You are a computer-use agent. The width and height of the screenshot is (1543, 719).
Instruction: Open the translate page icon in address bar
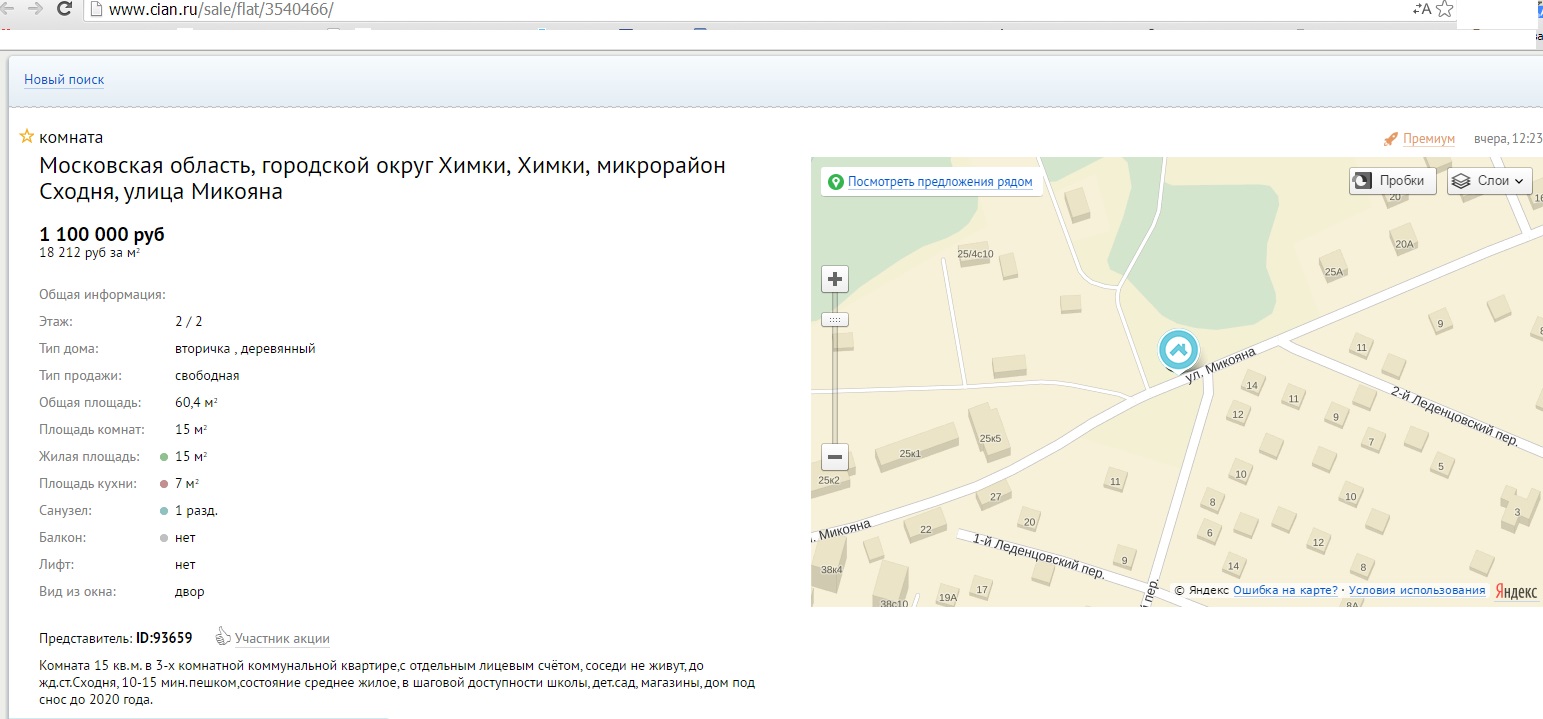point(1422,10)
